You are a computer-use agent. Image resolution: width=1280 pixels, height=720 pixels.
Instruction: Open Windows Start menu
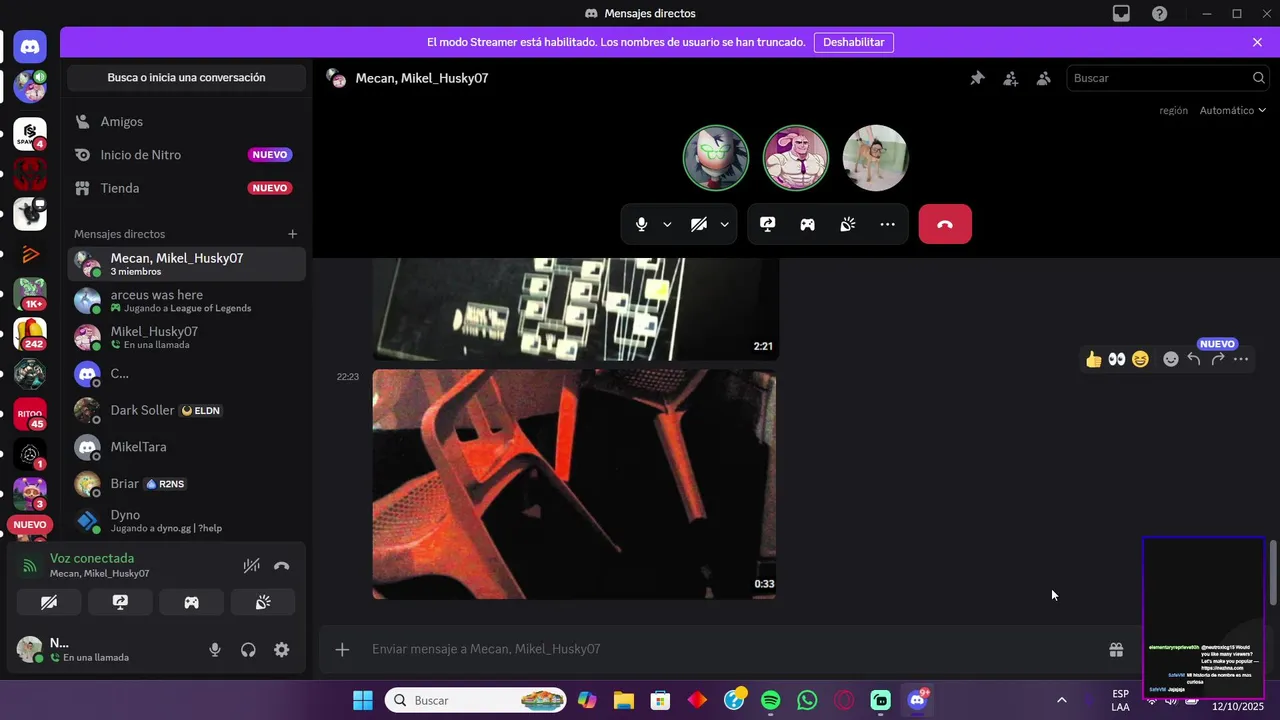(x=362, y=700)
